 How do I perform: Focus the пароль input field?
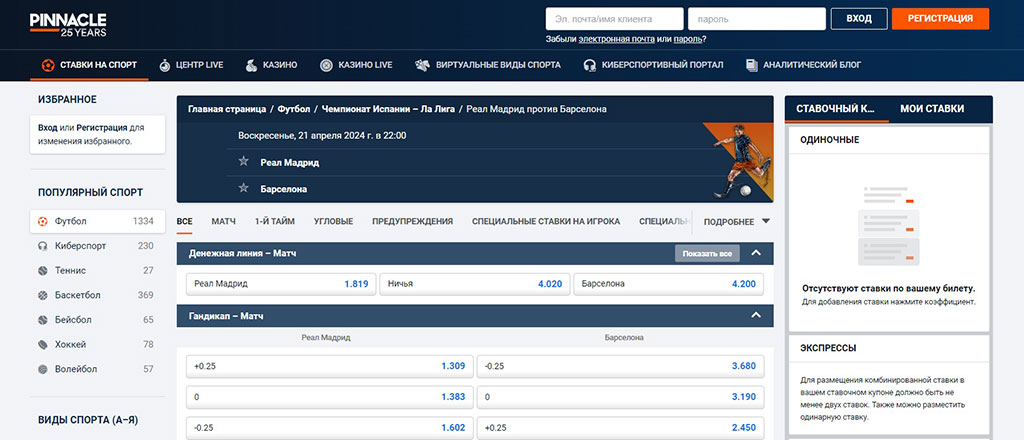click(757, 19)
